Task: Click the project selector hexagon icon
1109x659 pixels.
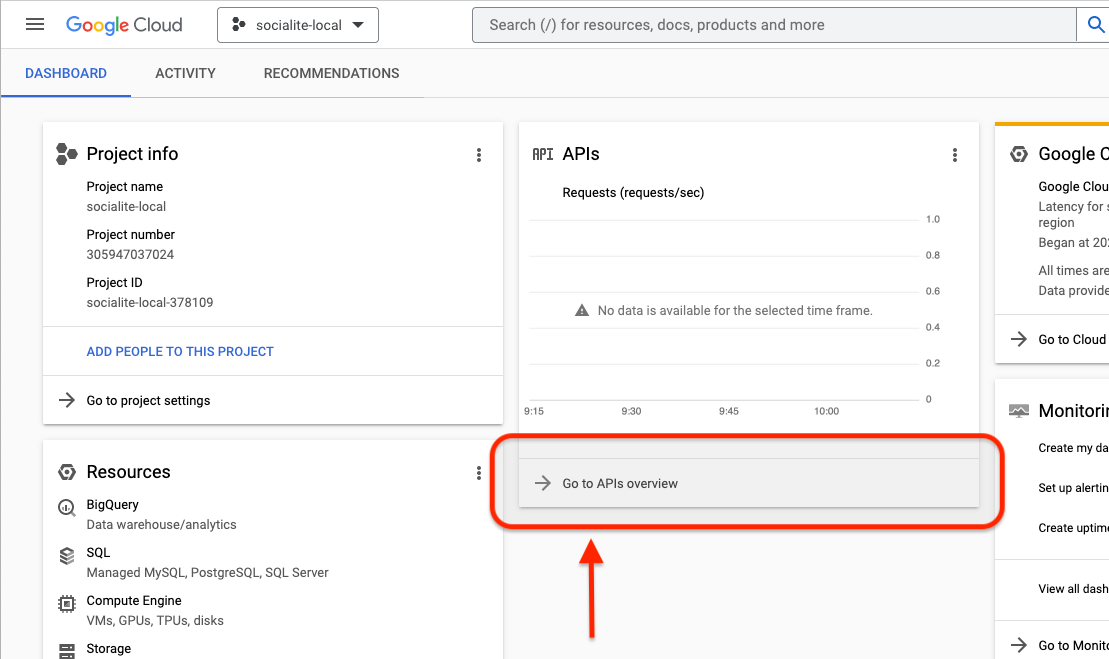Action: click(x=239, y=25)
